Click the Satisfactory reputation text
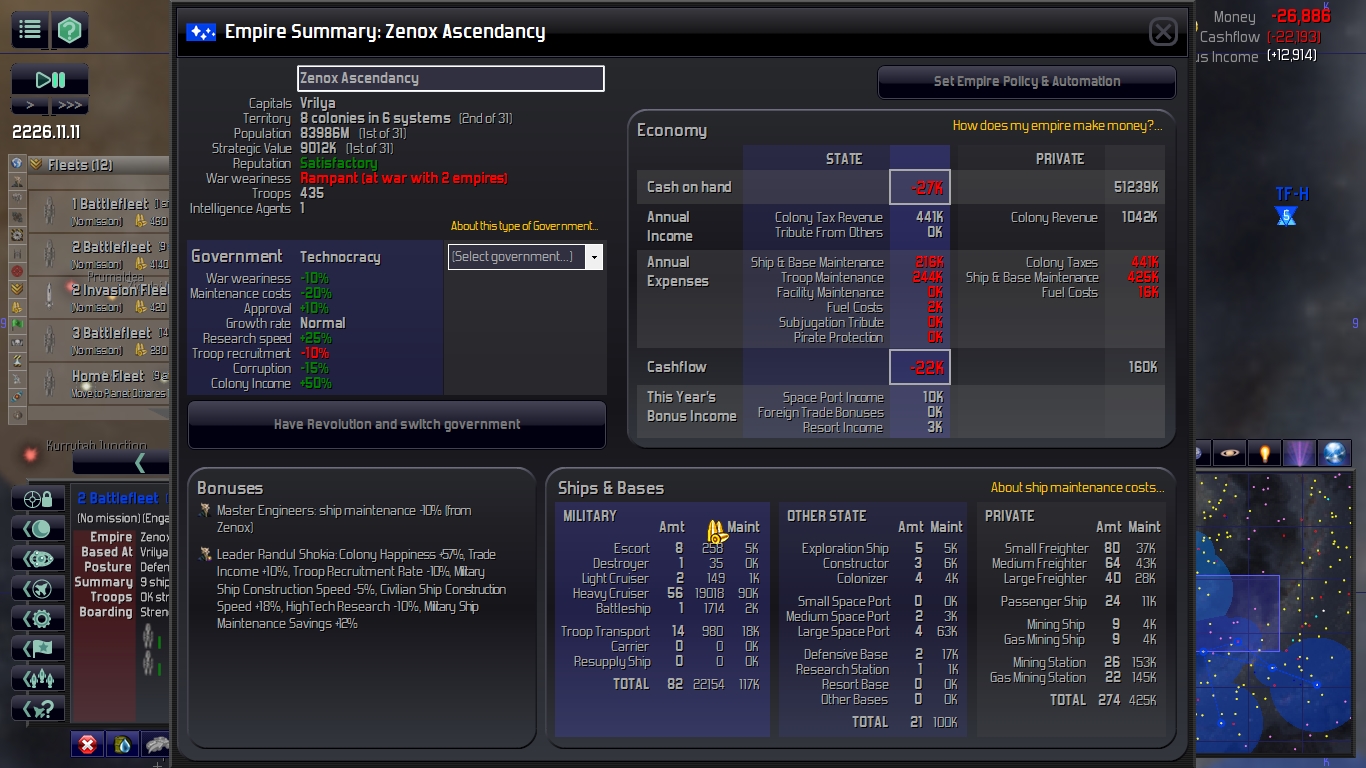Viewport: 1366px width, 768px height. (339, 163)
